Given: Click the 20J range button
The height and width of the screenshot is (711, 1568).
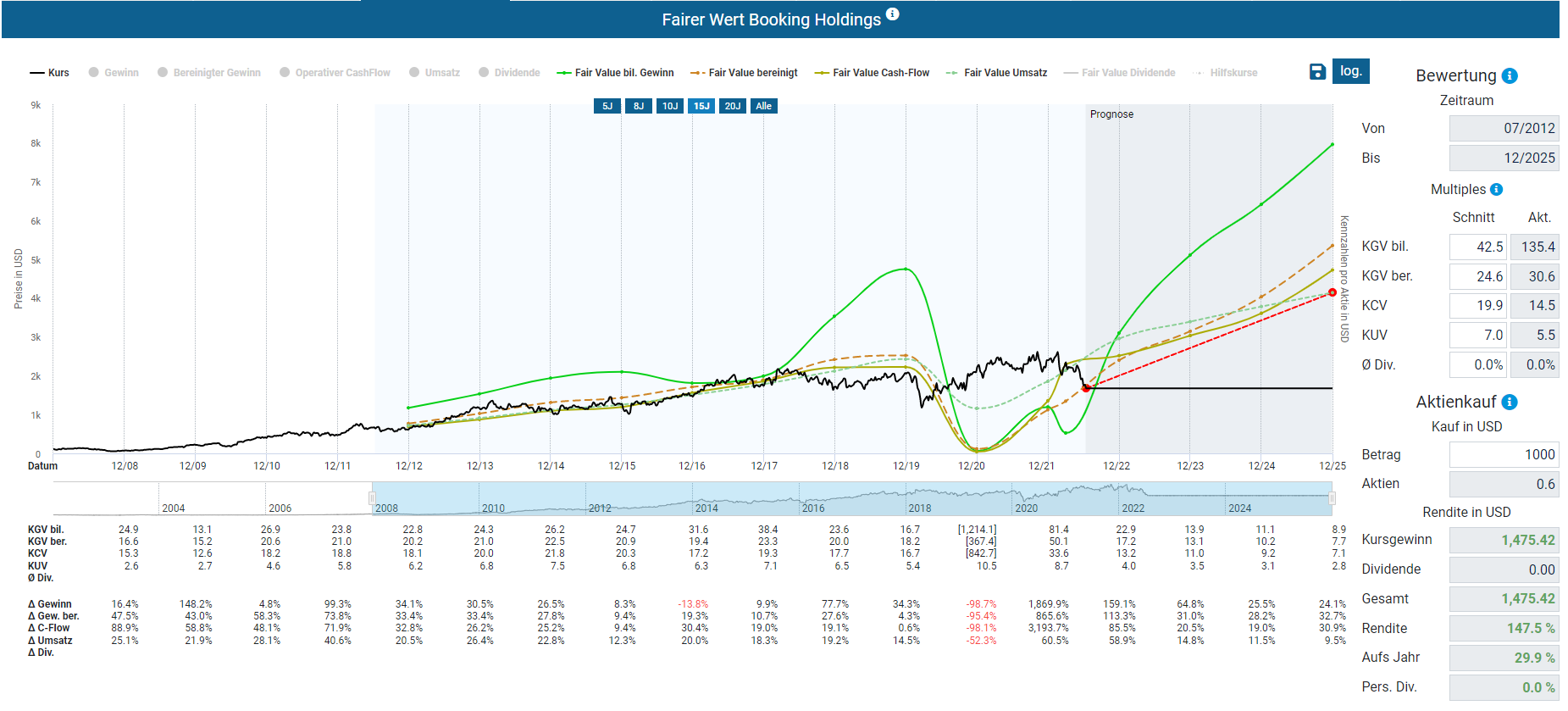Looking at the screenshot, I should pyautogui.click(x=732, y=106).
